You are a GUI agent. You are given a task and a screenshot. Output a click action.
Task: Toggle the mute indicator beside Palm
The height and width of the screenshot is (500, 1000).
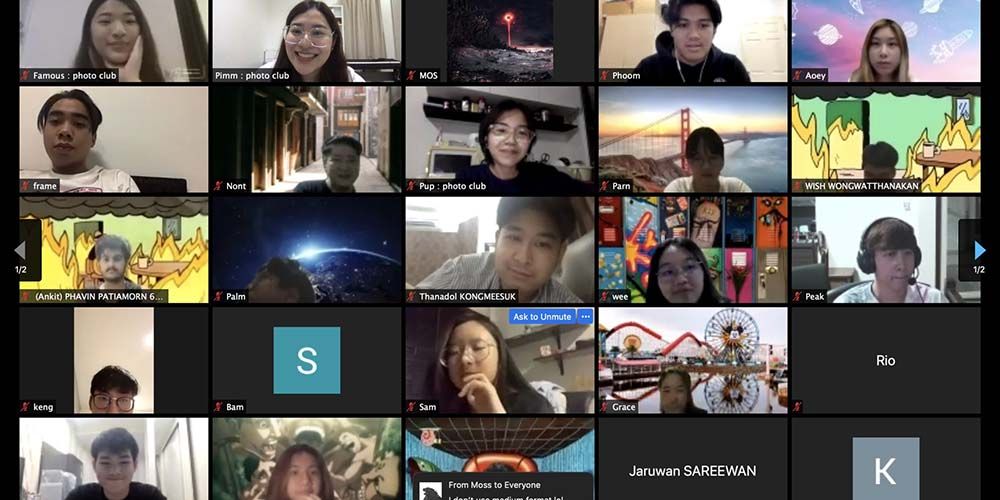point(219,297)
